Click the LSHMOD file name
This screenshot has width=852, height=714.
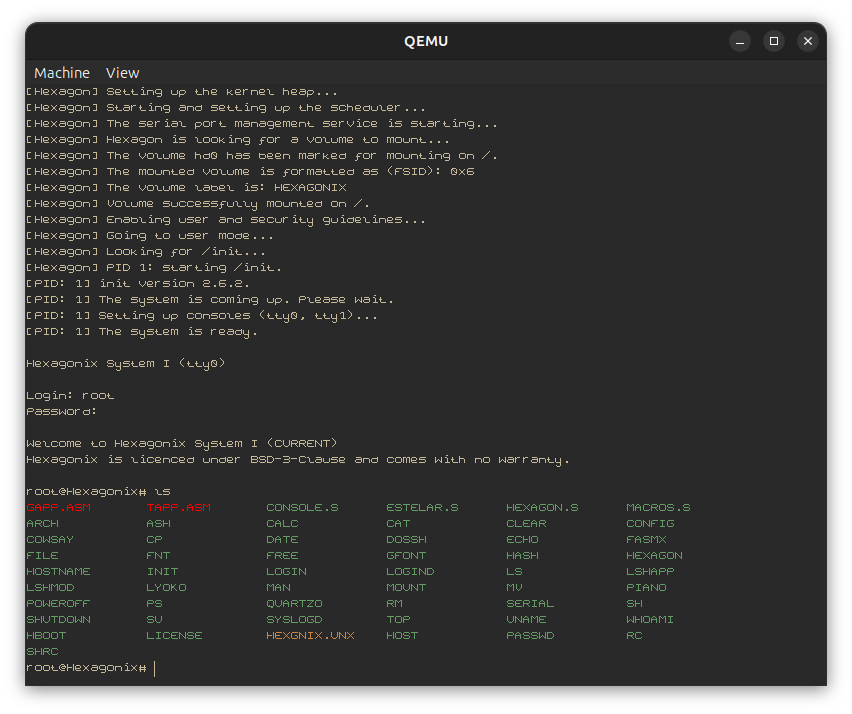coord(50,588)
